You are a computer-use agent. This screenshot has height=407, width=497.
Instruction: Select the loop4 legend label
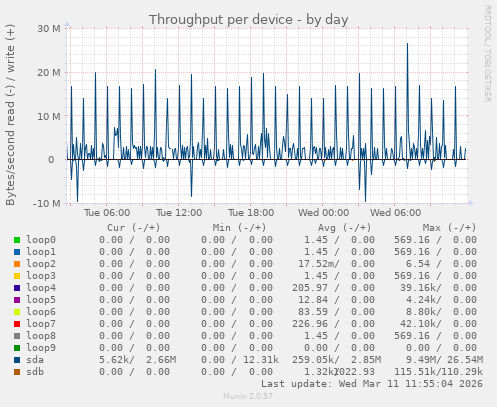point(41,288)
